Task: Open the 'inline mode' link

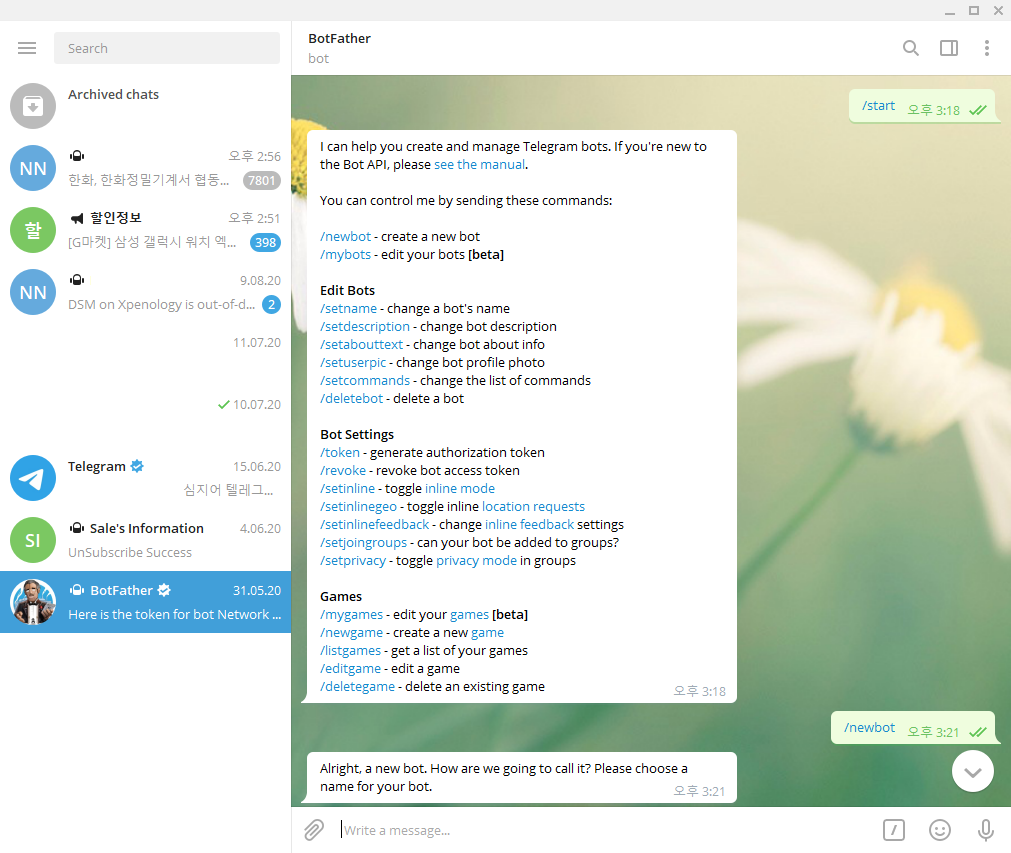Action: [460, 489]
